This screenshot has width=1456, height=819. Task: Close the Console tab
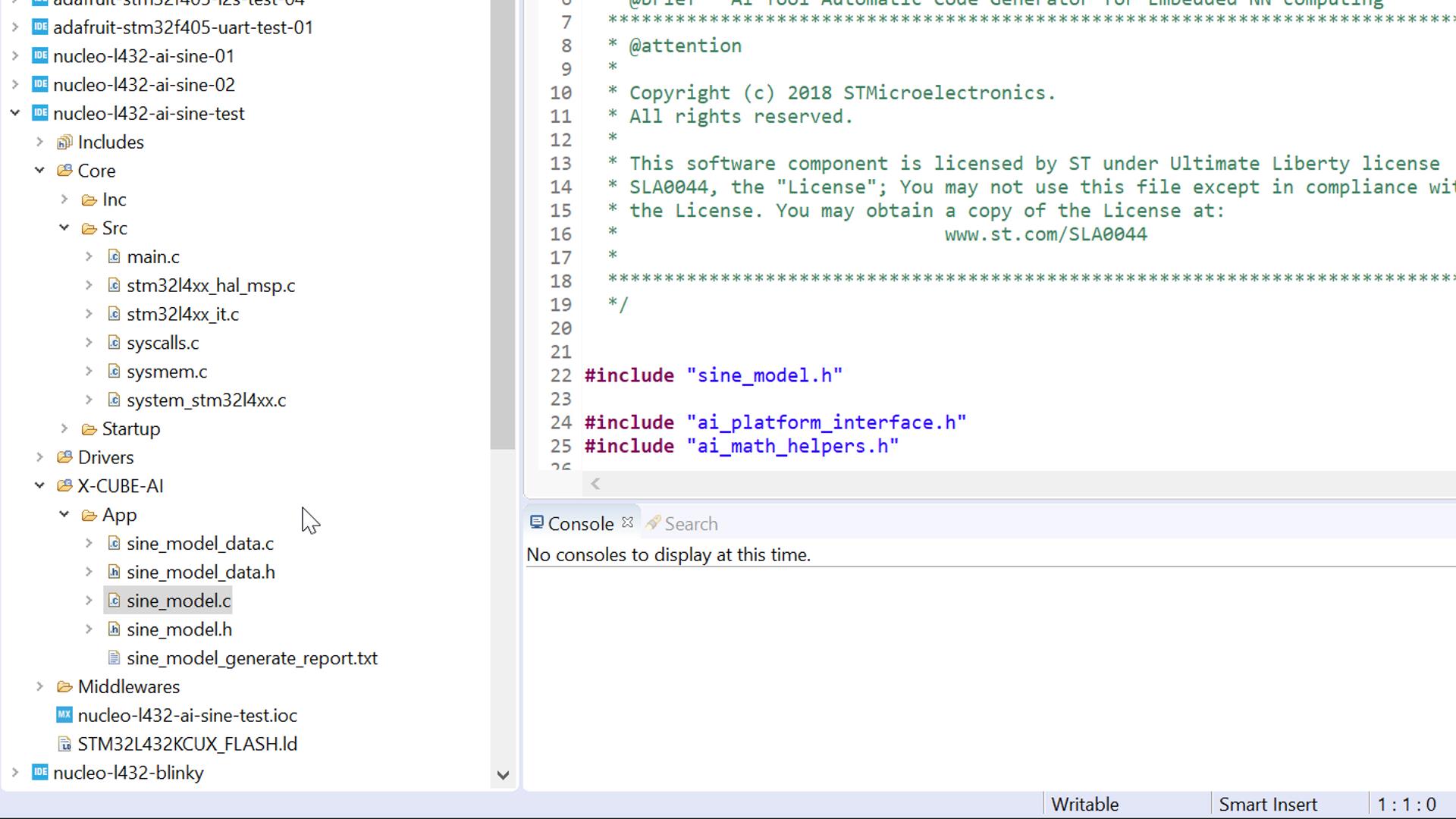(627, 522)
